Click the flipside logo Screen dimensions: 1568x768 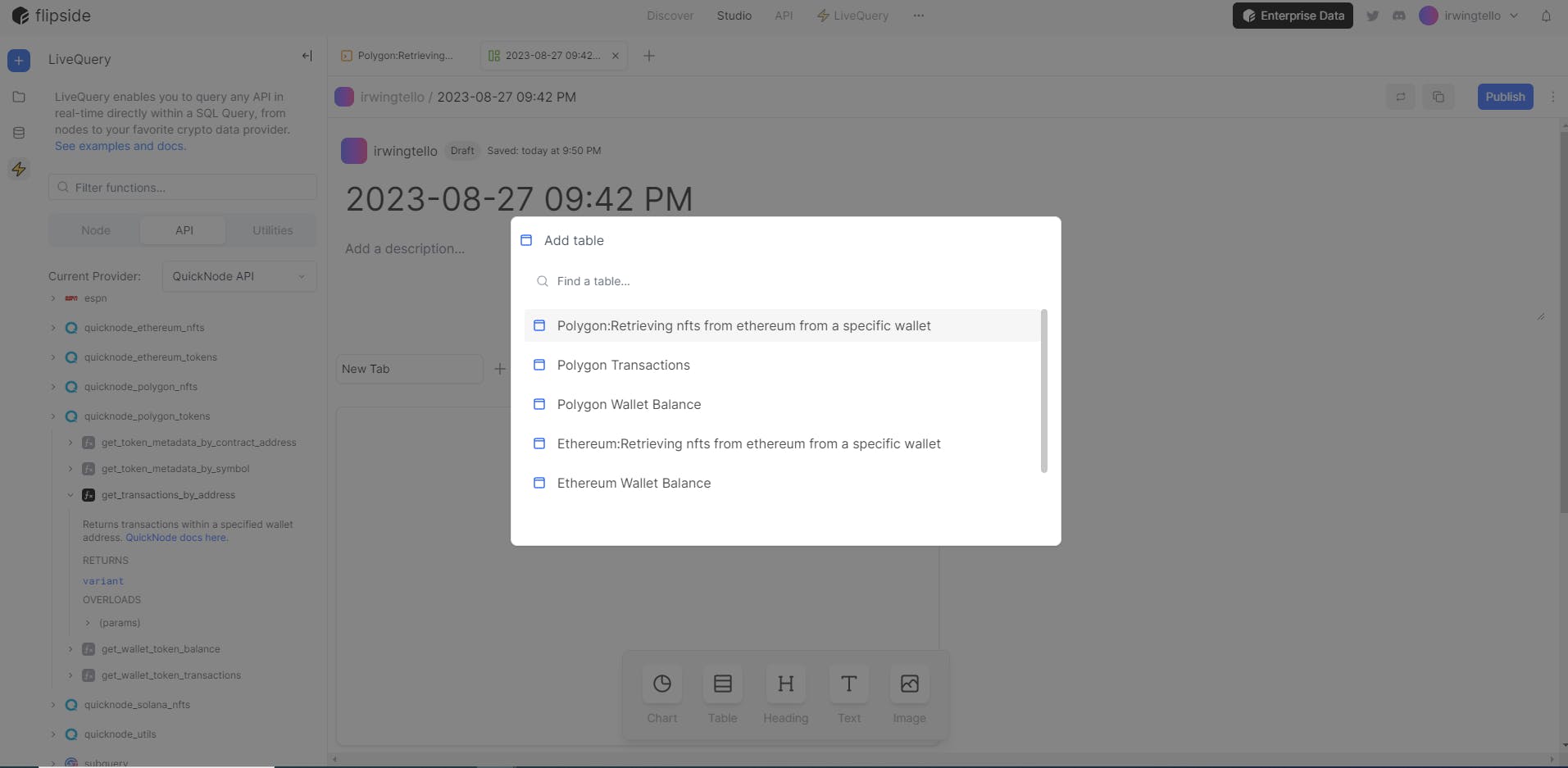(x=51, y=16)
